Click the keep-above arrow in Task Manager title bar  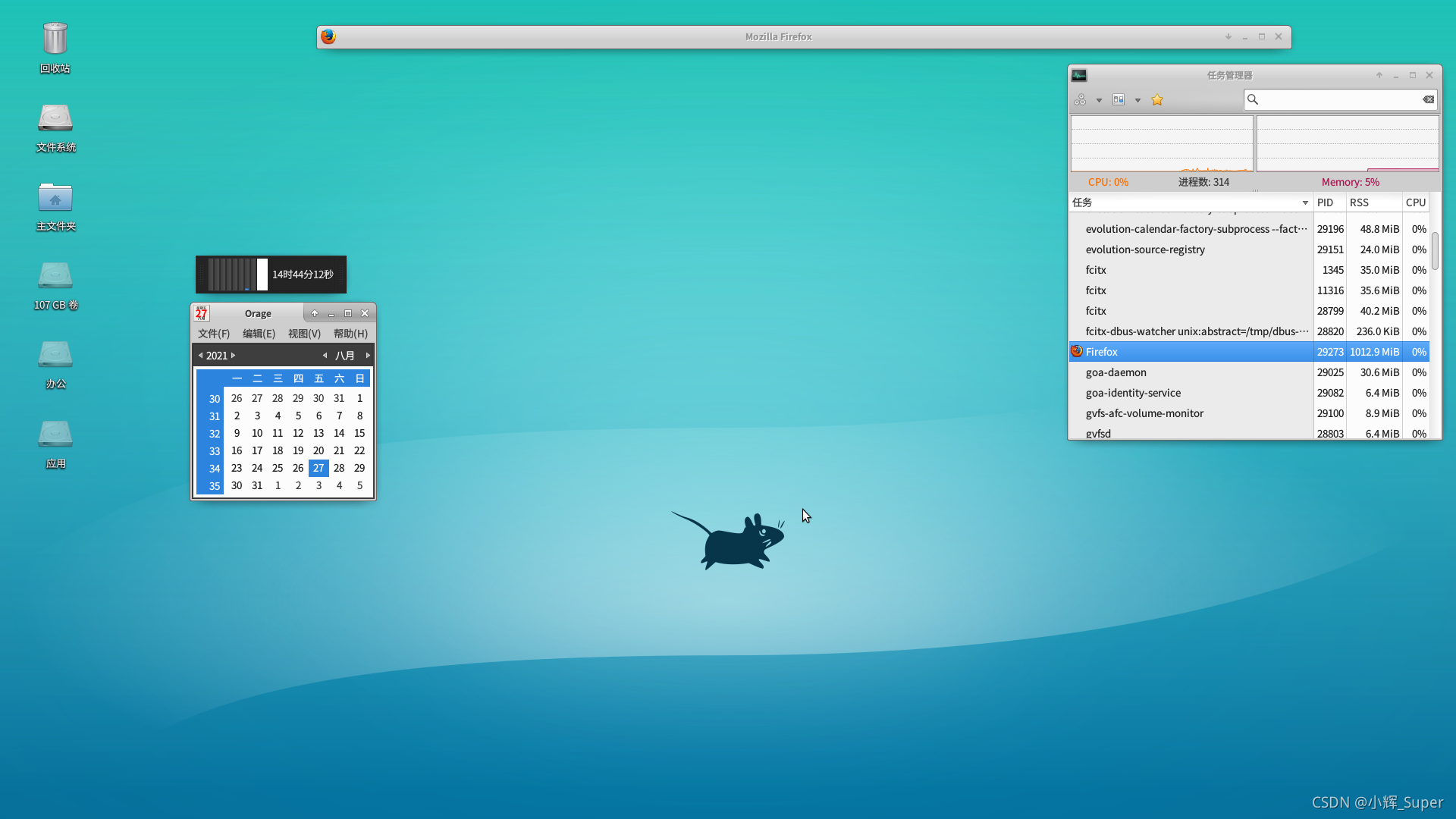1379,75
